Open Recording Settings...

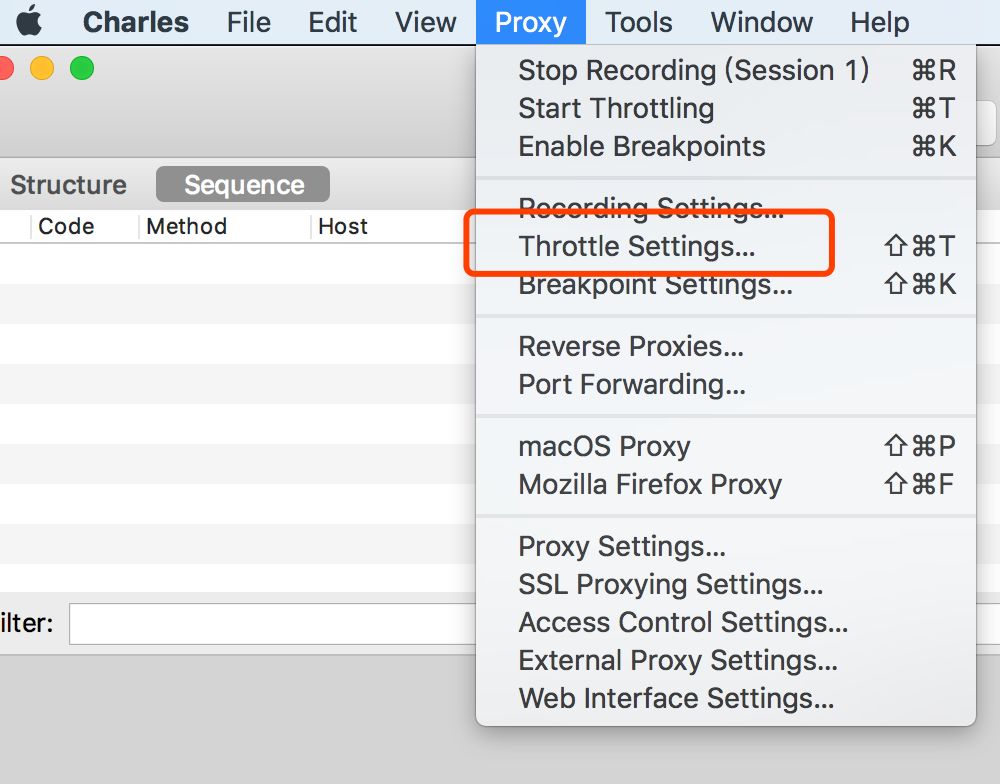click(726, 207)
